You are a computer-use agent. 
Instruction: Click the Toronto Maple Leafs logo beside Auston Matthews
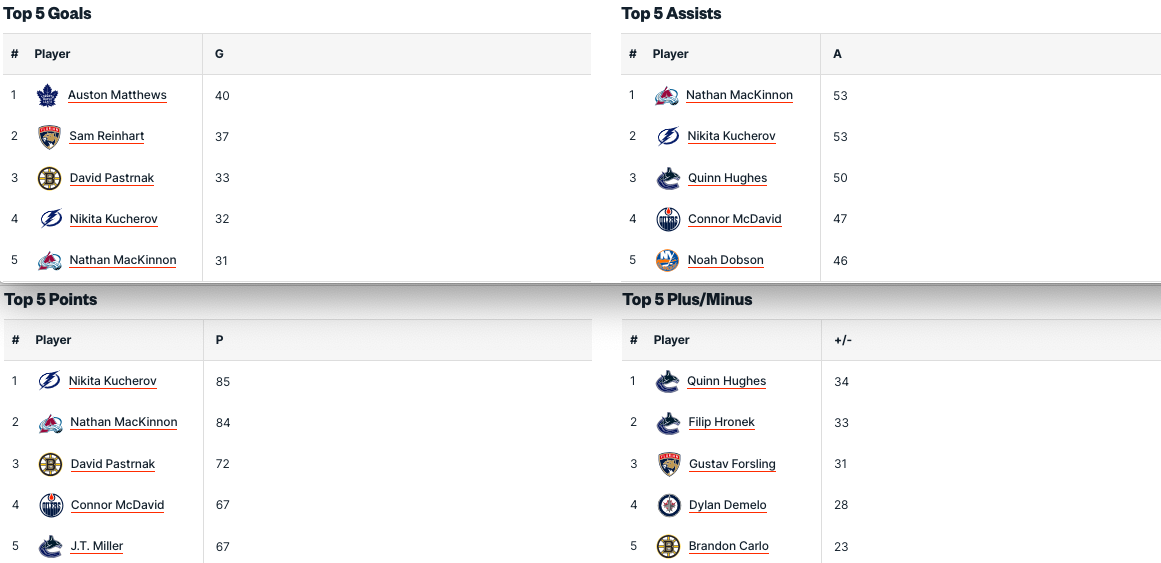[47, 96]
